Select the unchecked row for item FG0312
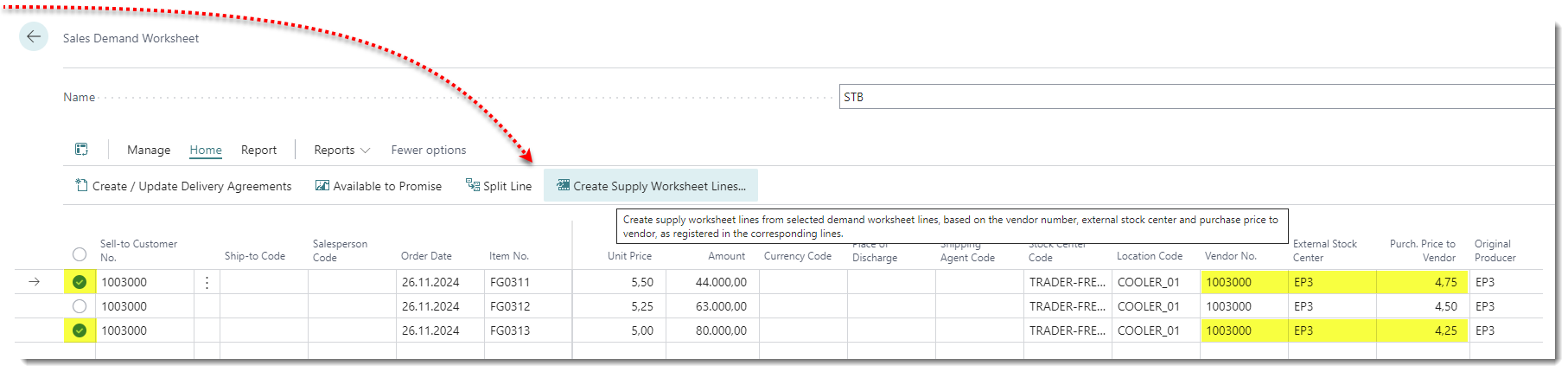The width and height of the screenshot is (1568, 372). 80,306
